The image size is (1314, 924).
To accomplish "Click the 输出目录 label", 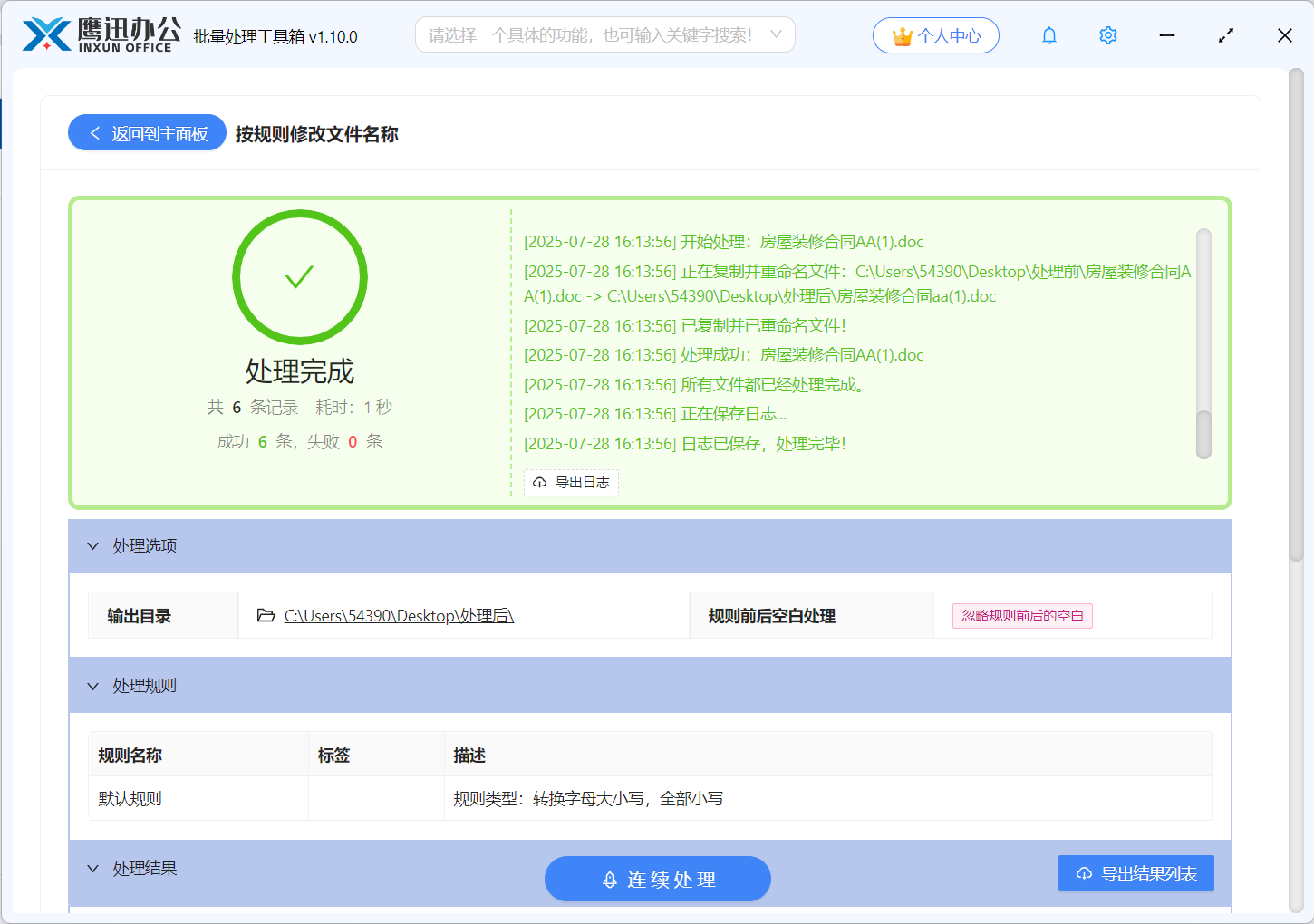I will coord(139,616).
